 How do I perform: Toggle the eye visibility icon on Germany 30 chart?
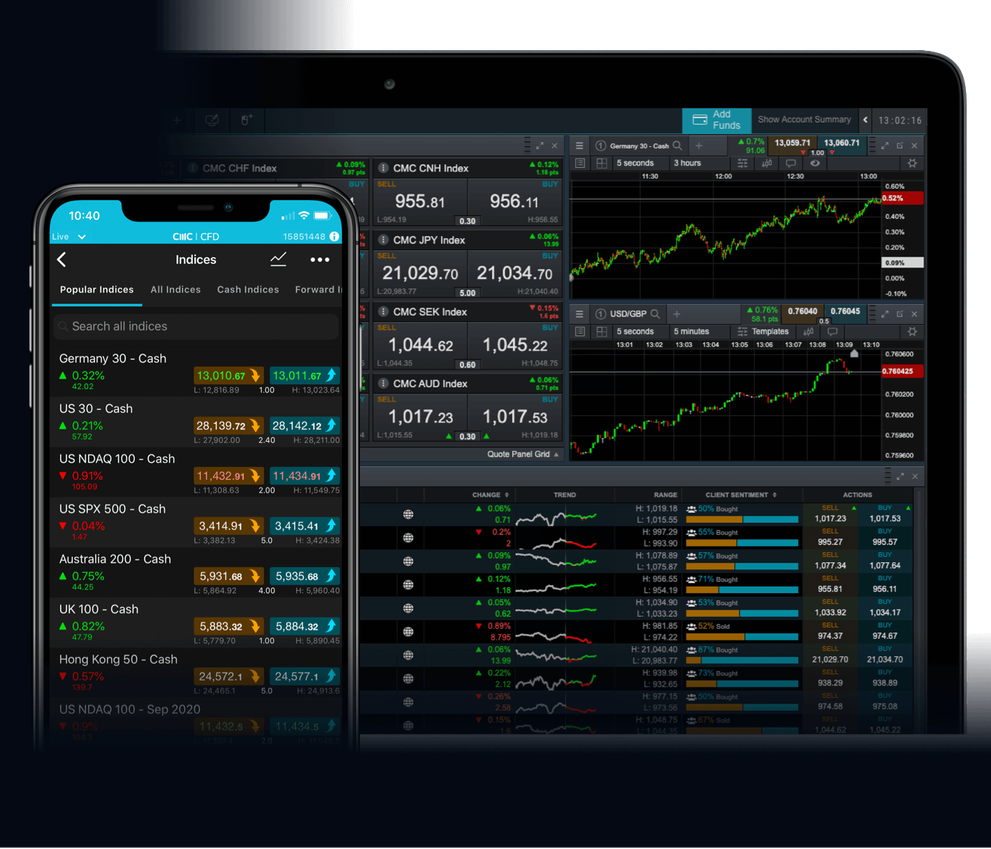pyautogui.click(x=814, y=164)
